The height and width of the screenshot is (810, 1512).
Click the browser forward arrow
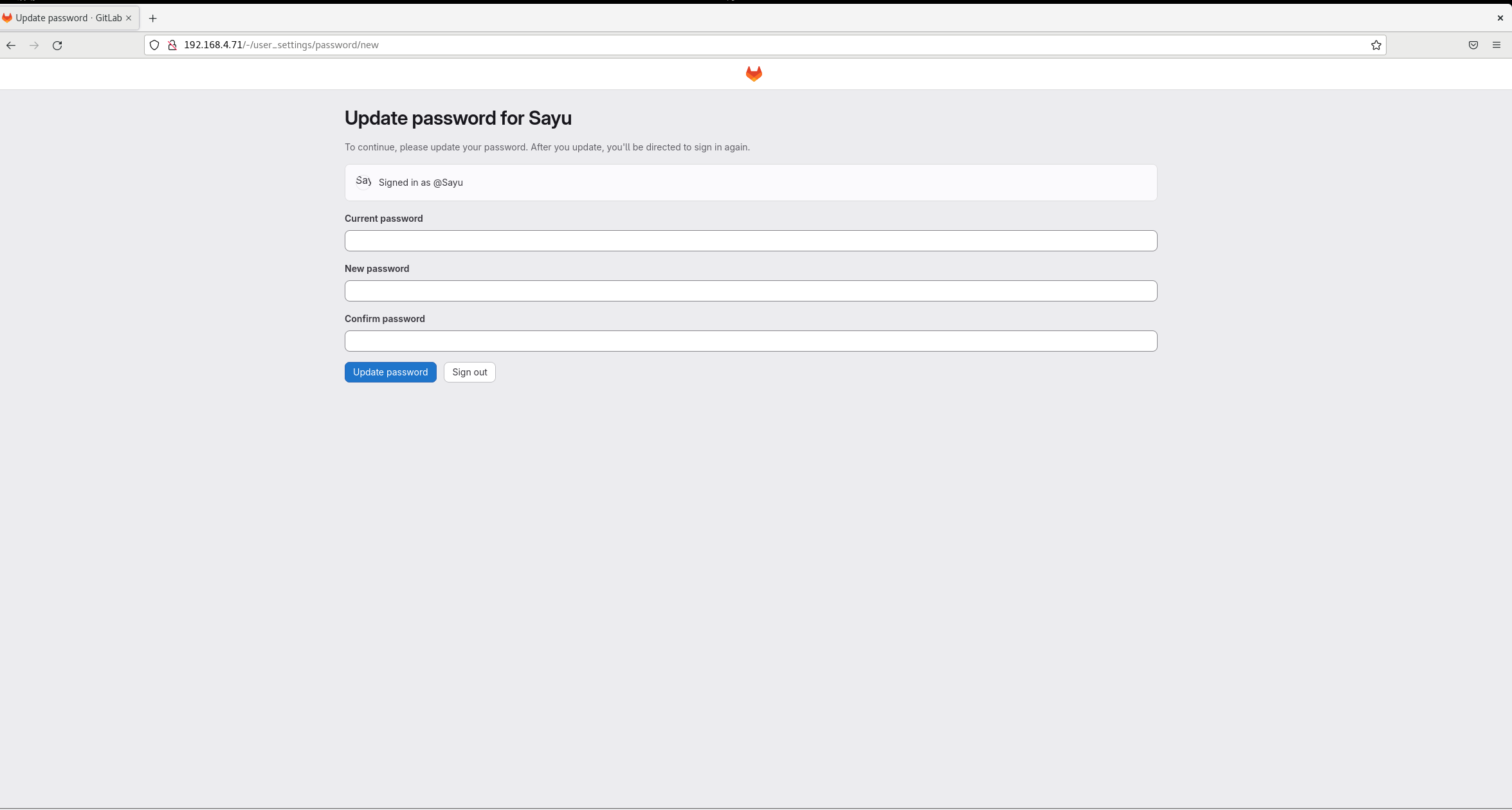point(34,45)
